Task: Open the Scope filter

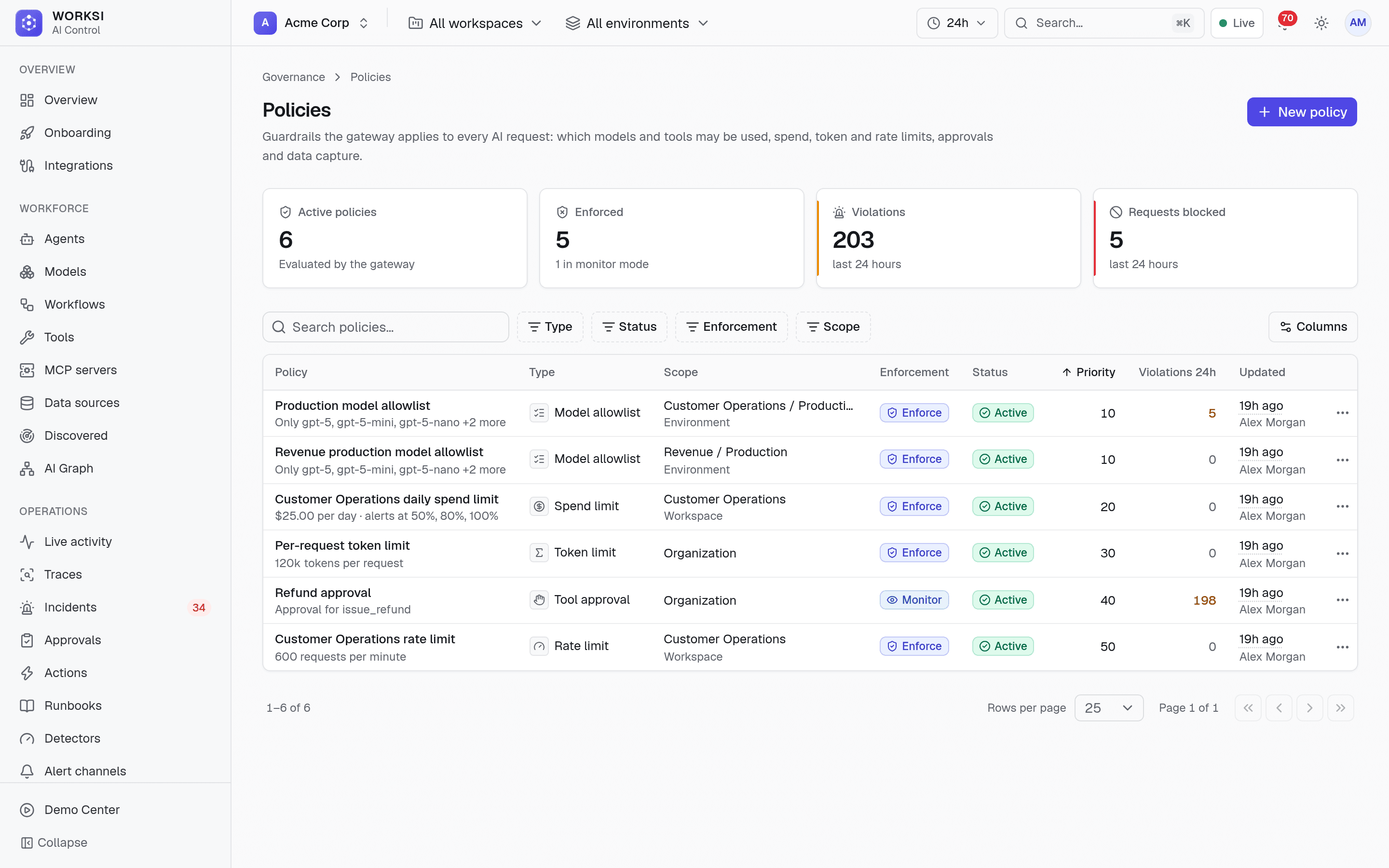Action: pyautogui.click(x=833, y=326)
